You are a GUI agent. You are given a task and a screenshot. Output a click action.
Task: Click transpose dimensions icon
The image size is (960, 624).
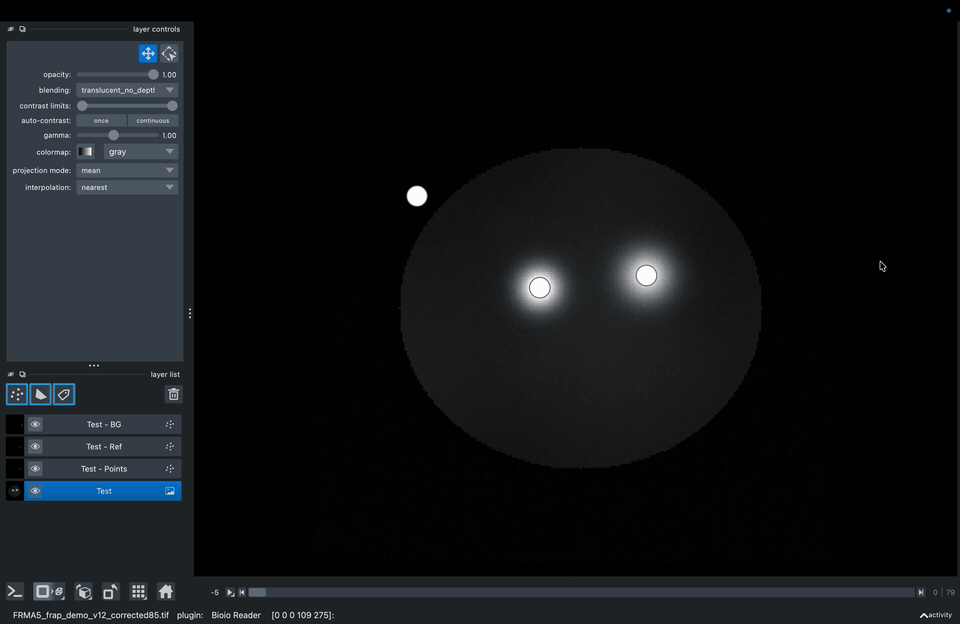[x=111, y=592]
